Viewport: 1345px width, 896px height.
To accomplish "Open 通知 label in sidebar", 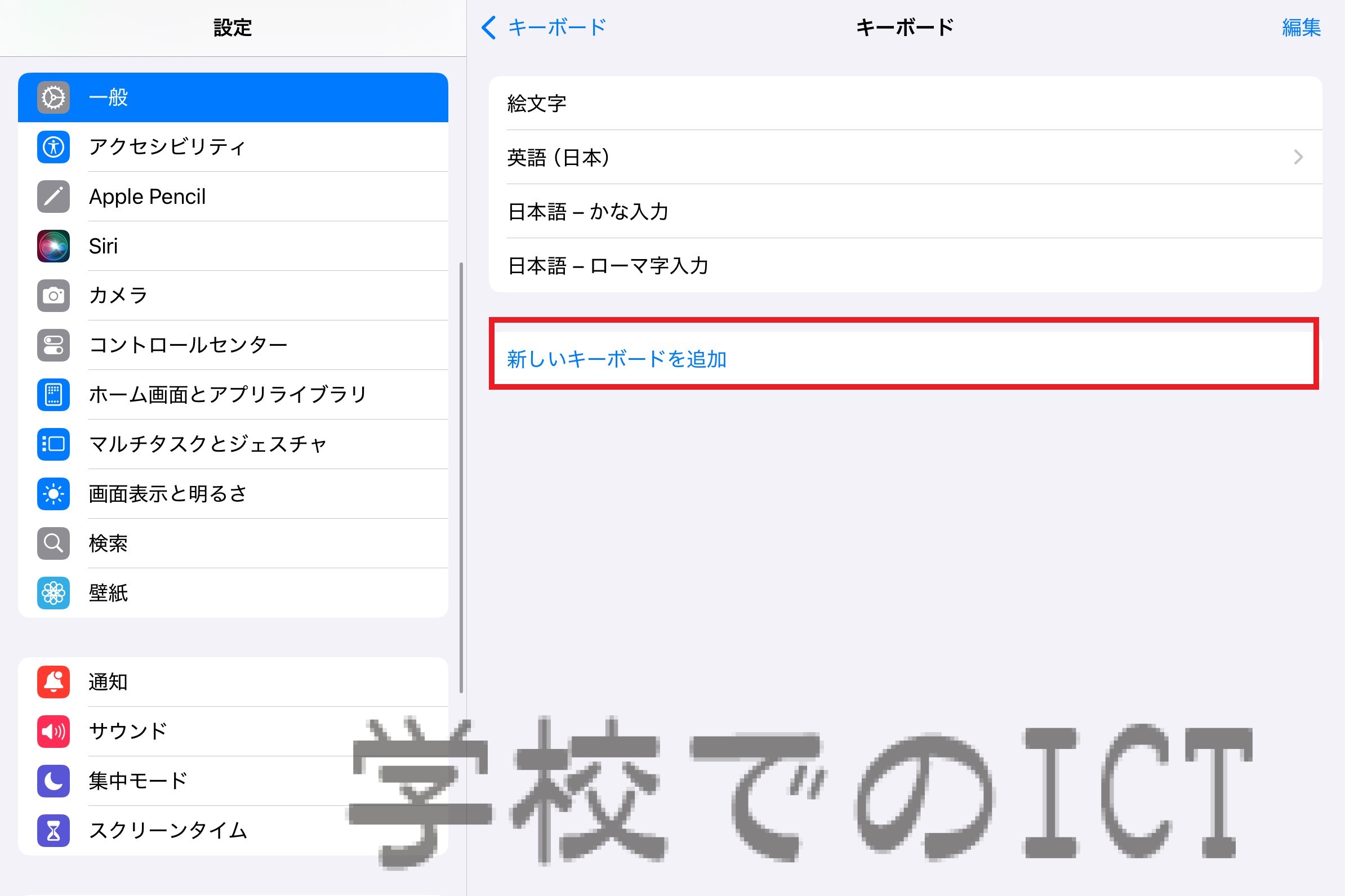I will click(x=108, y=681).
